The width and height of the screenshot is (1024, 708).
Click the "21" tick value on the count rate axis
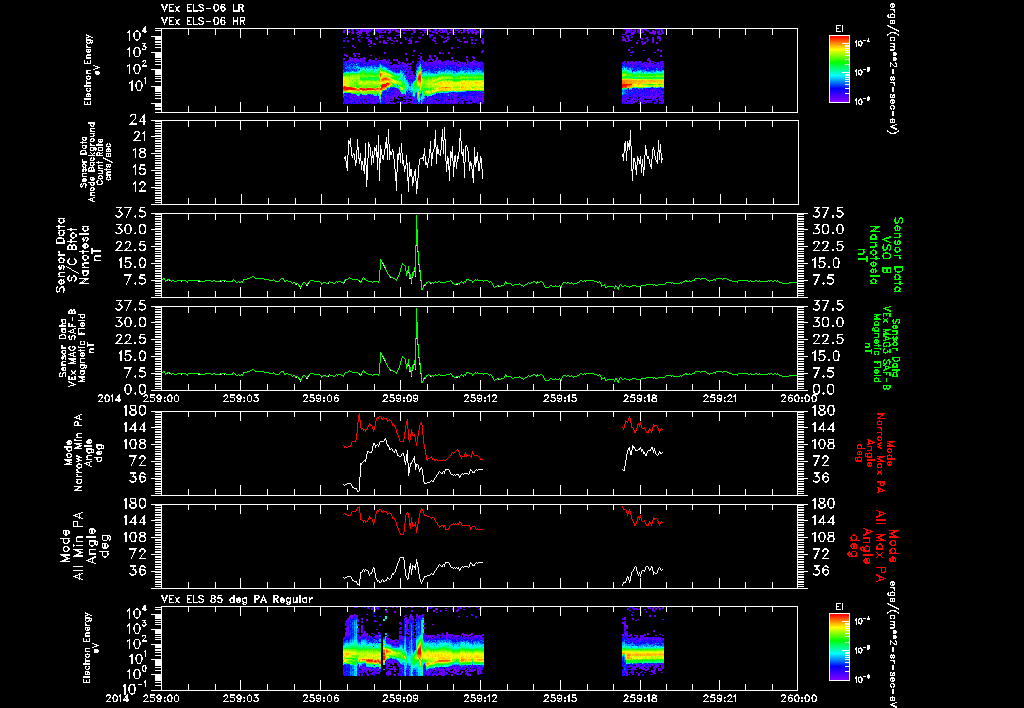tap(138, 137)
